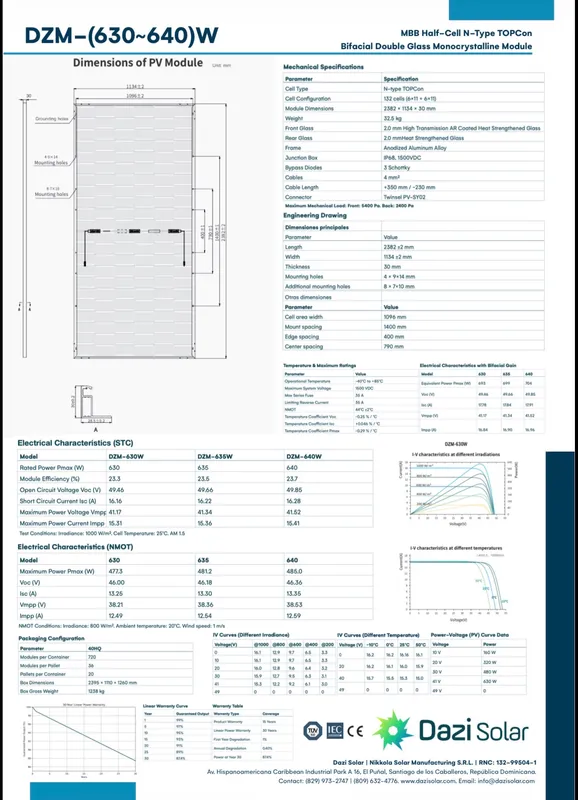
Task: Click the 'IV Curves (Different Temperature)' table heading
Action: point(378,635)
